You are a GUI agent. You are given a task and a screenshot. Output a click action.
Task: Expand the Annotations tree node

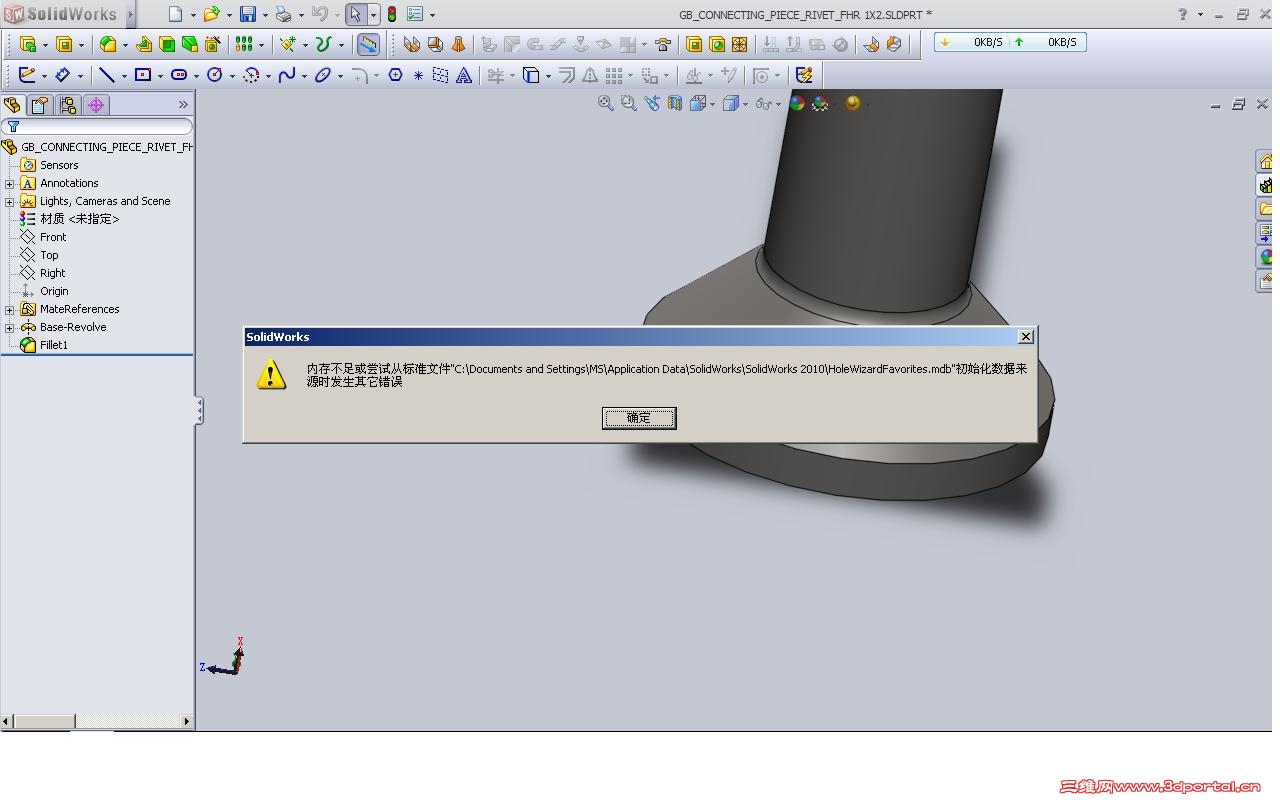[10, 184]
